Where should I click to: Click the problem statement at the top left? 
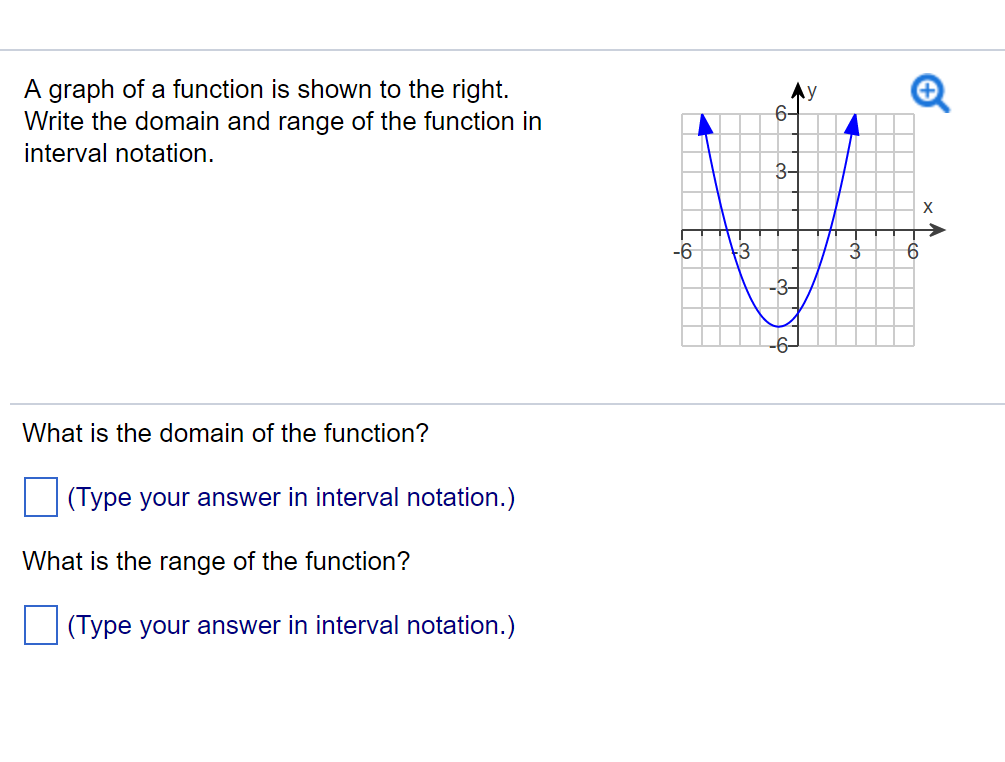(x=283, y=121)
